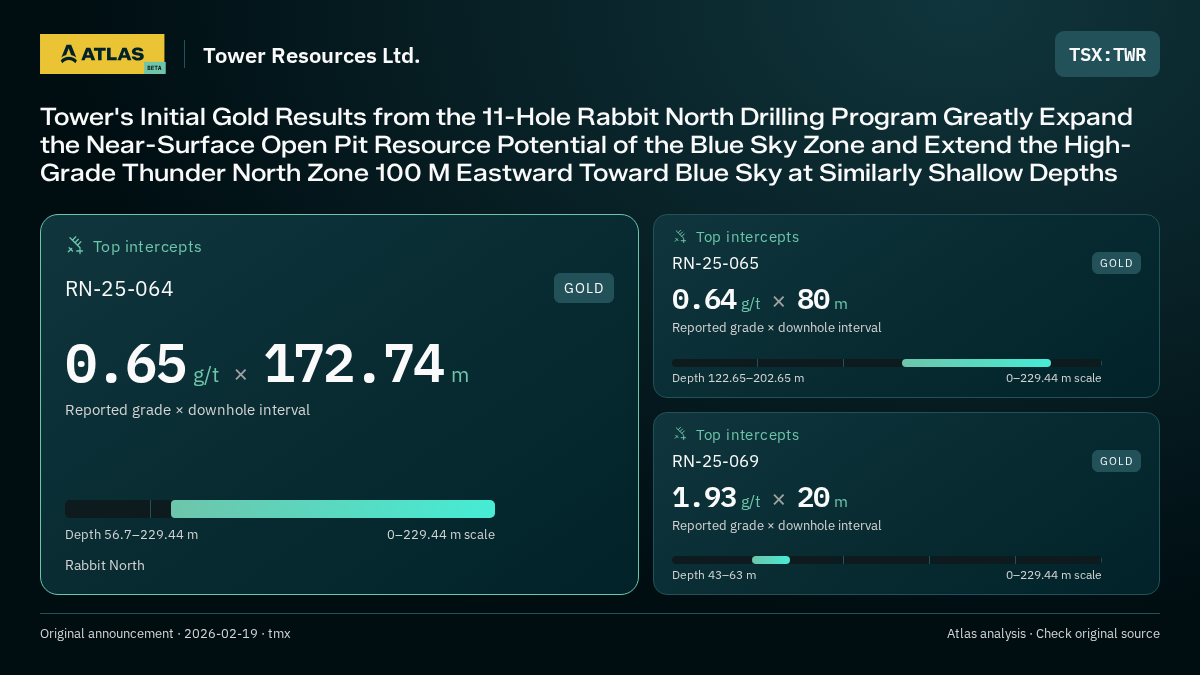Click the RN-25-064 depth interval bar
Viewport: 1200px width, 675px height.
pos(280,509)
